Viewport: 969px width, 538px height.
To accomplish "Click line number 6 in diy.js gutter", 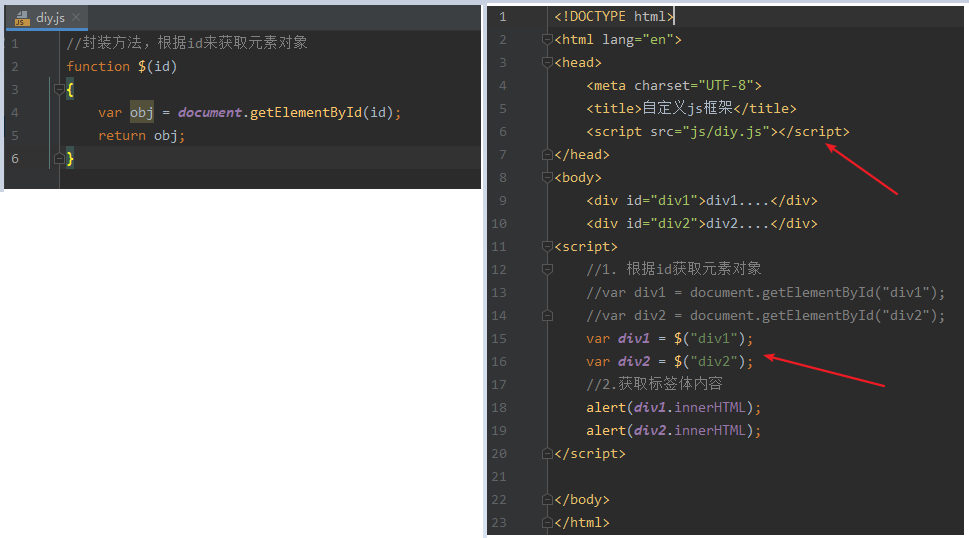I will click(x=15, y=159).
